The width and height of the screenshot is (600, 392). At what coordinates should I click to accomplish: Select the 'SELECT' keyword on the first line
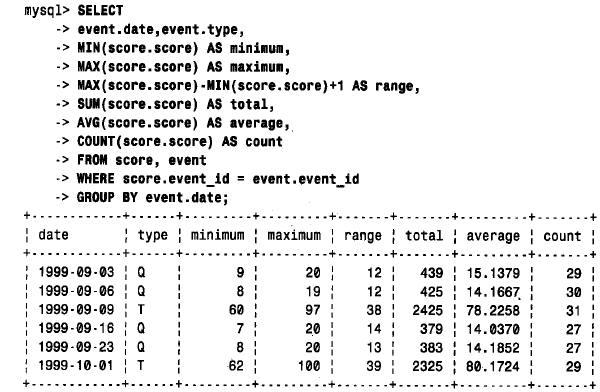[100, 10]
